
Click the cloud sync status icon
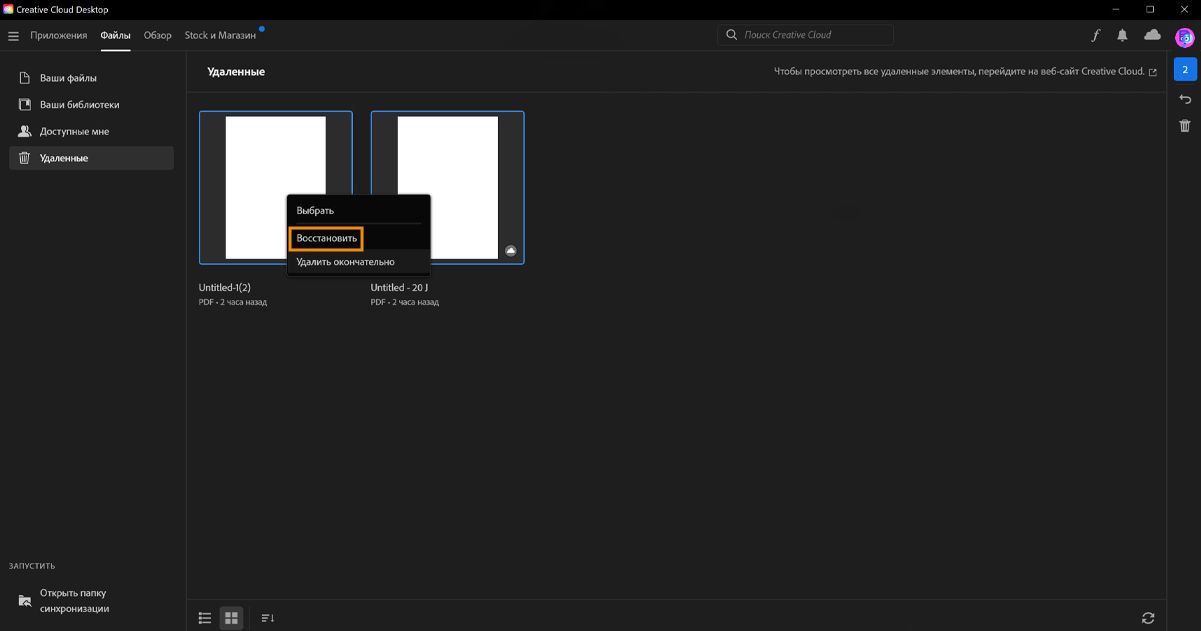click(x=1152, y=35)
